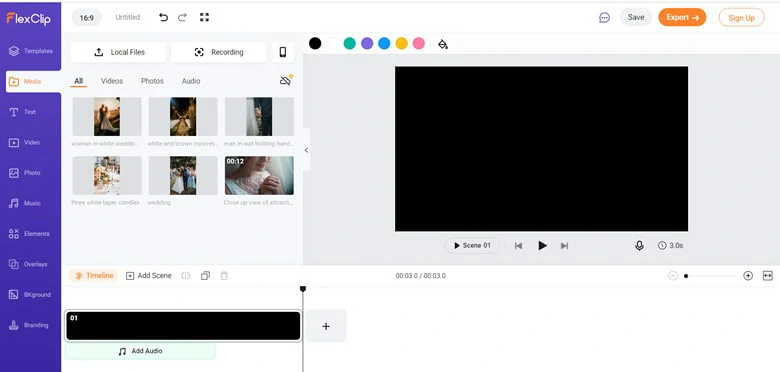Open the 16:9 aspect ratio selector

tap(87, 17)
